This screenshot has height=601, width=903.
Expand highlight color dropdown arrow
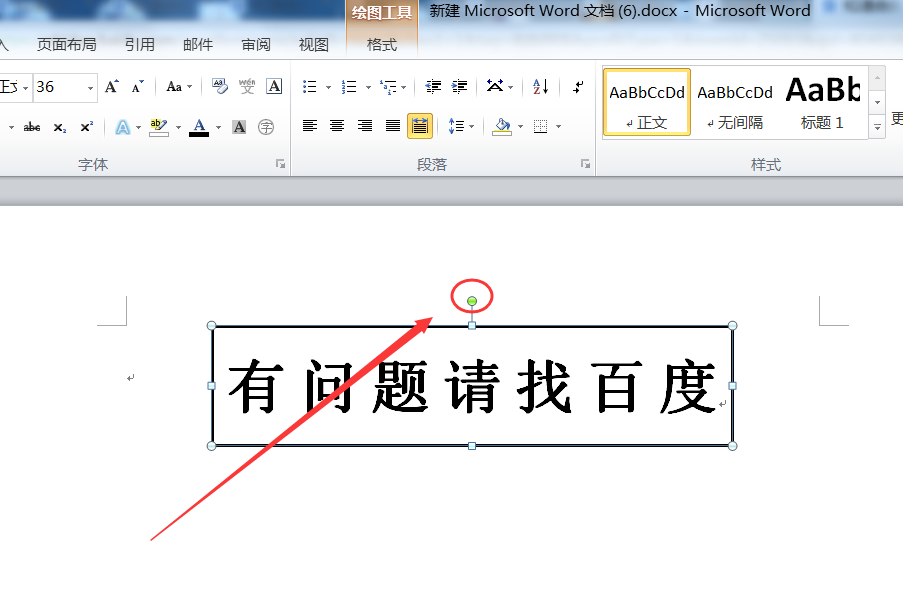click(178, 127)
